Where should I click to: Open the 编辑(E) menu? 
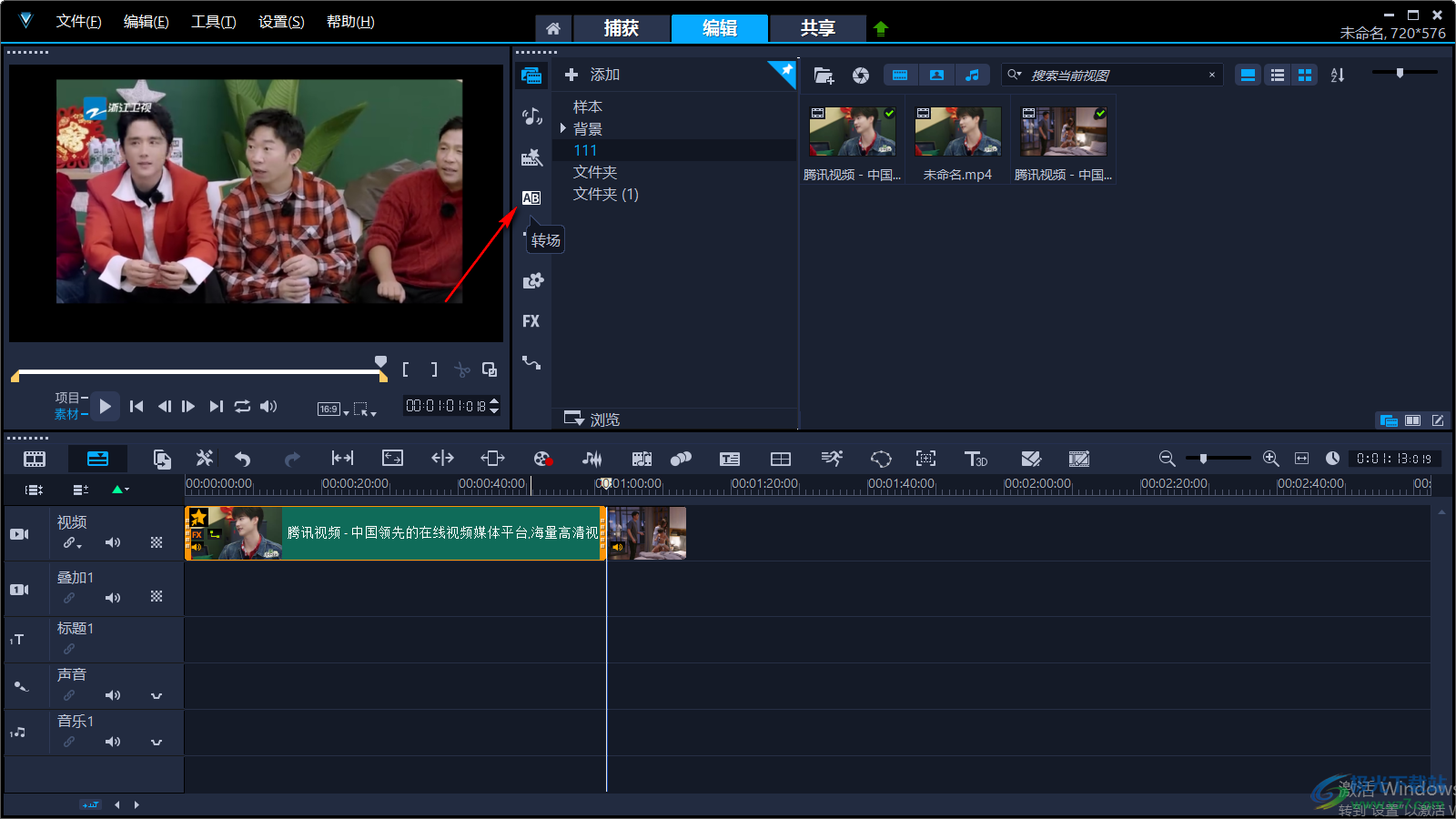point(146,22)
